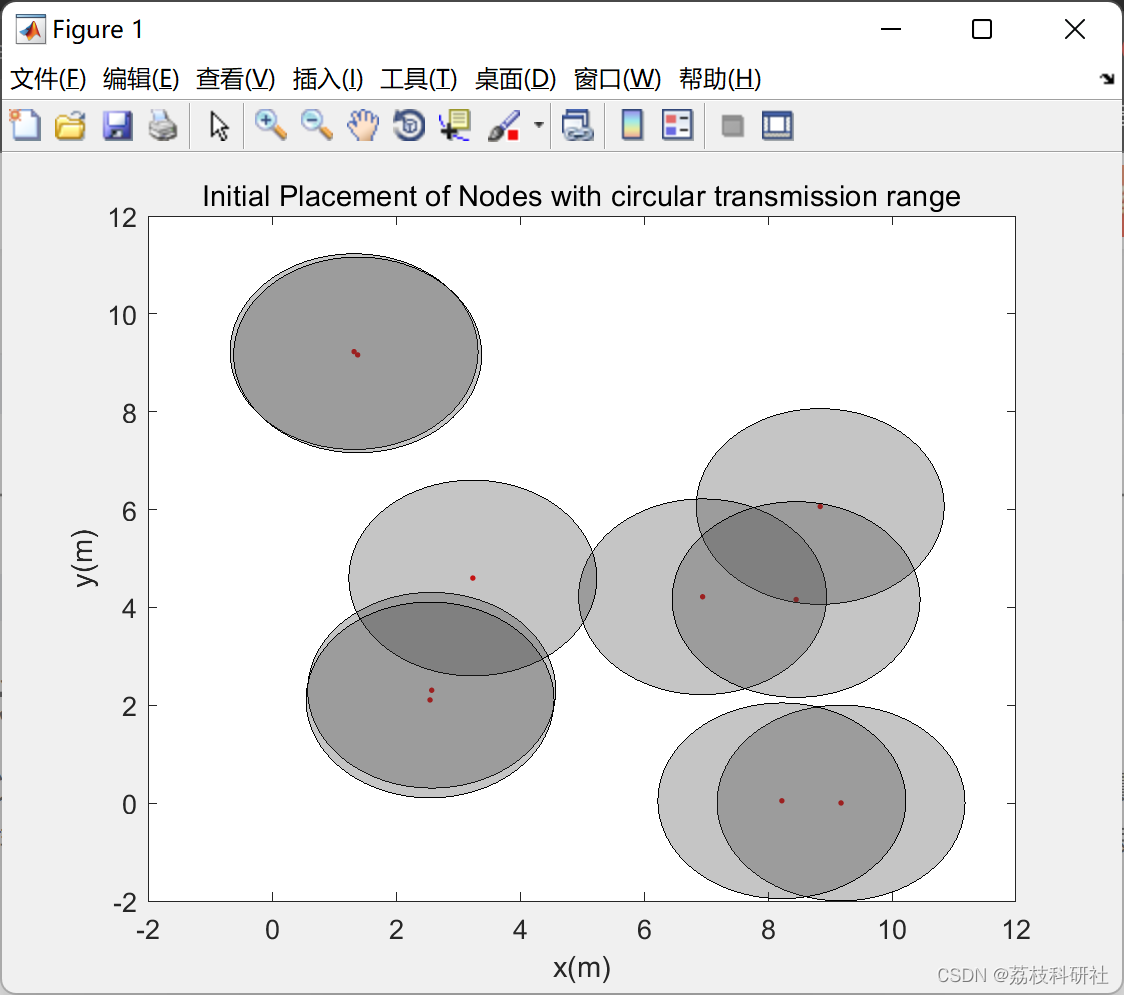Open the Brush color dropdown arrow

539,125
